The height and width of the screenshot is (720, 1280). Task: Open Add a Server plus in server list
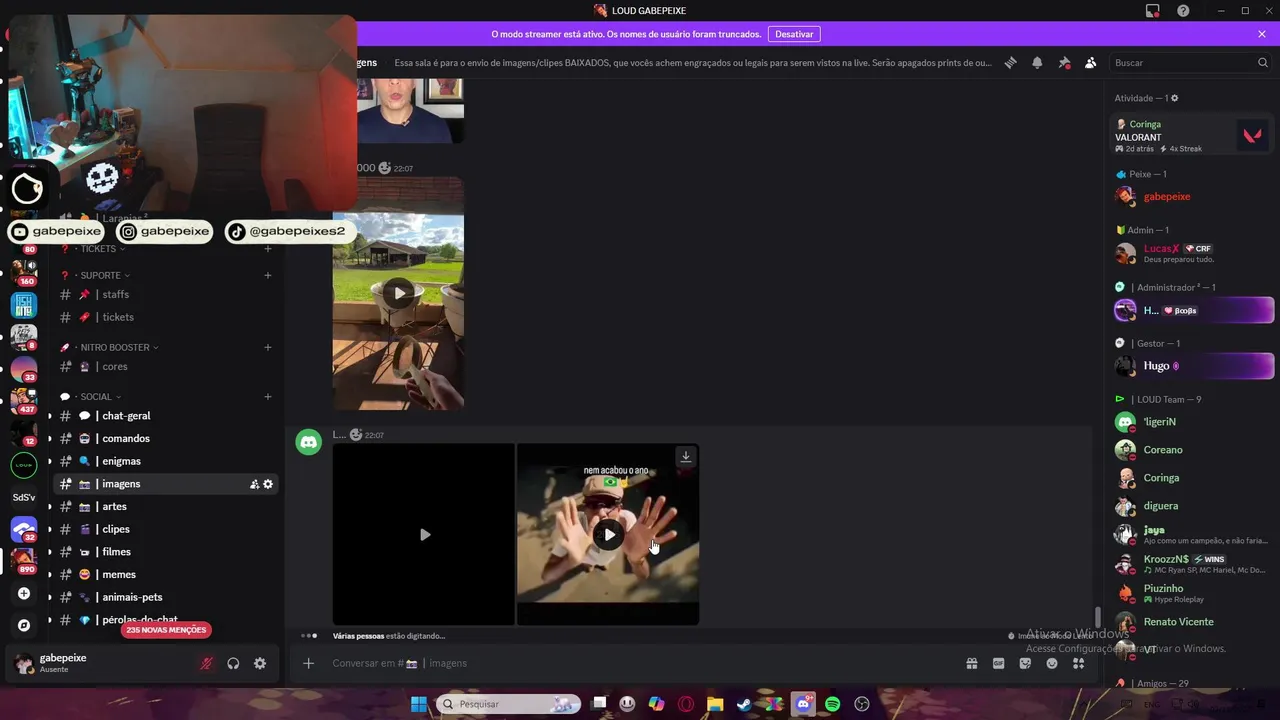point(24,593)
